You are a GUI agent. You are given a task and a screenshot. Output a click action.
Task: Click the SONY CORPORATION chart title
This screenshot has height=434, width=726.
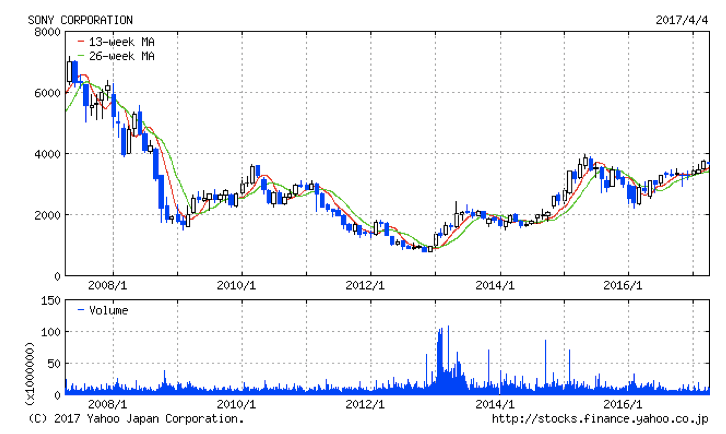pyautogui.click(x=79, y=20)
